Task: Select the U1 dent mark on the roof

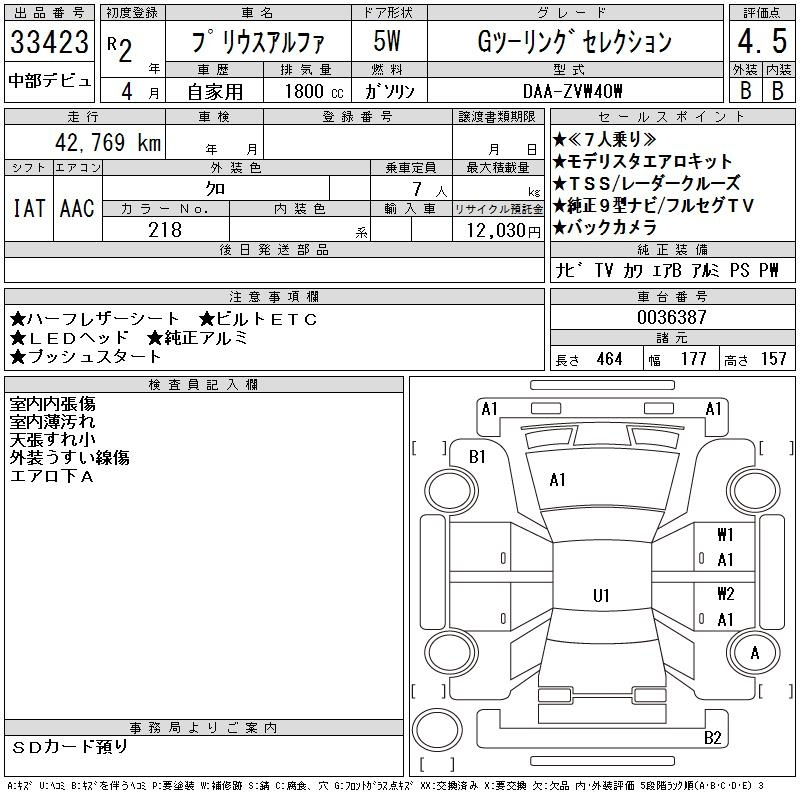Action: [601, 595]
